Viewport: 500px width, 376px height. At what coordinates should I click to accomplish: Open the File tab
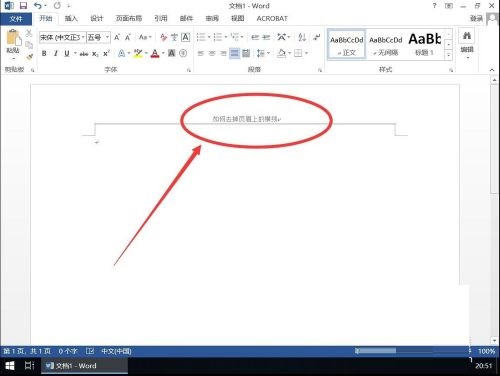point(16,19)
